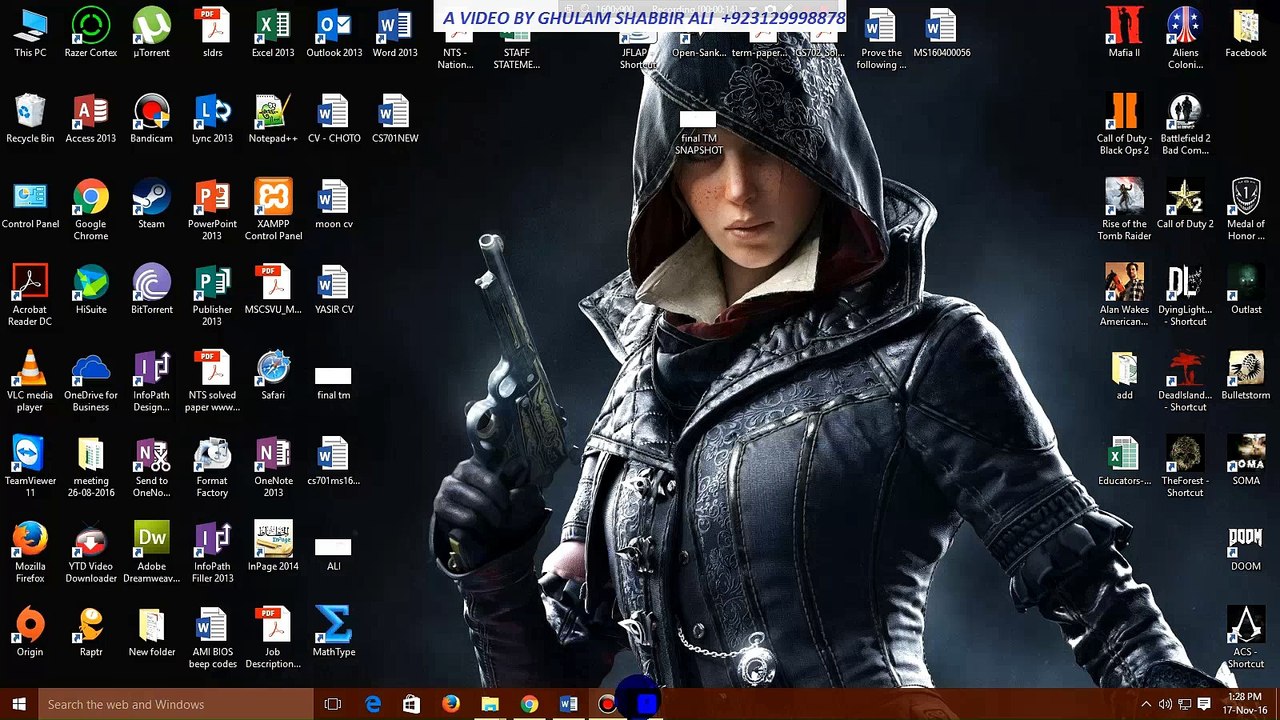This screenshot has width=1280, height=720.
Task: Click the Recycle Bin icon
Action: click(30, 114)
